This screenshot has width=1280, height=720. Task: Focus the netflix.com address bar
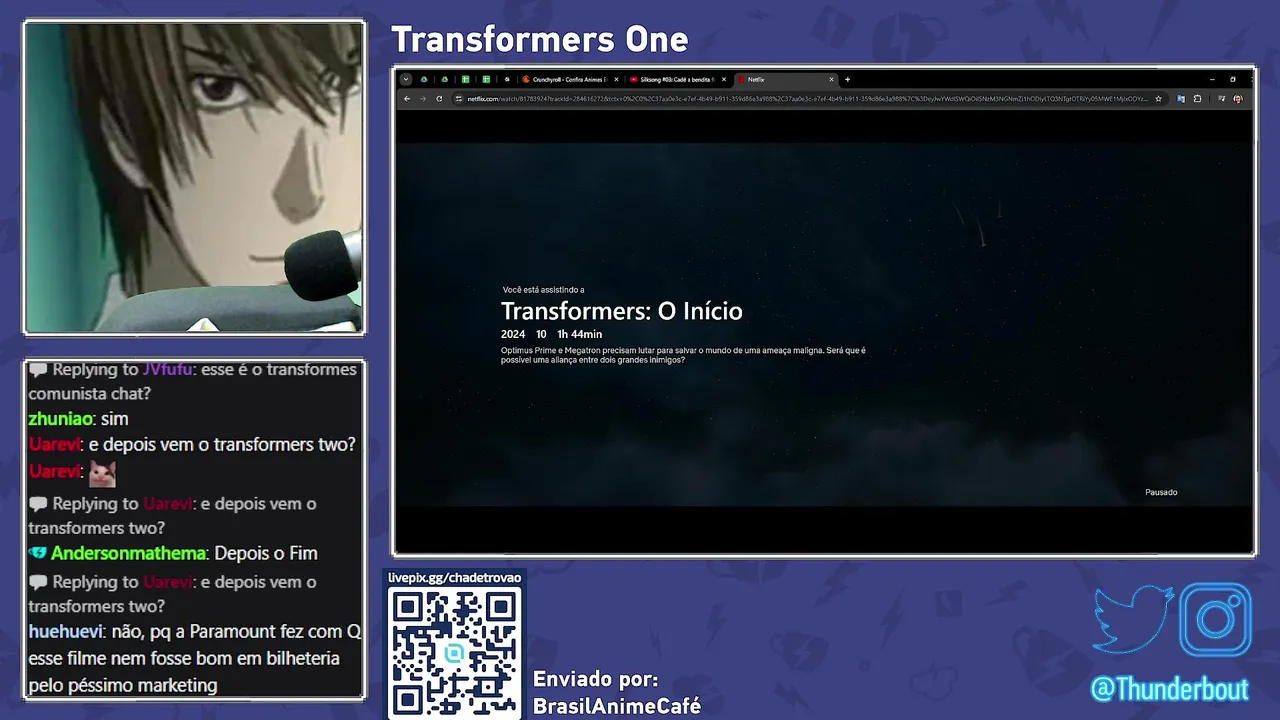pyautogui.click(x=808, y=99)
